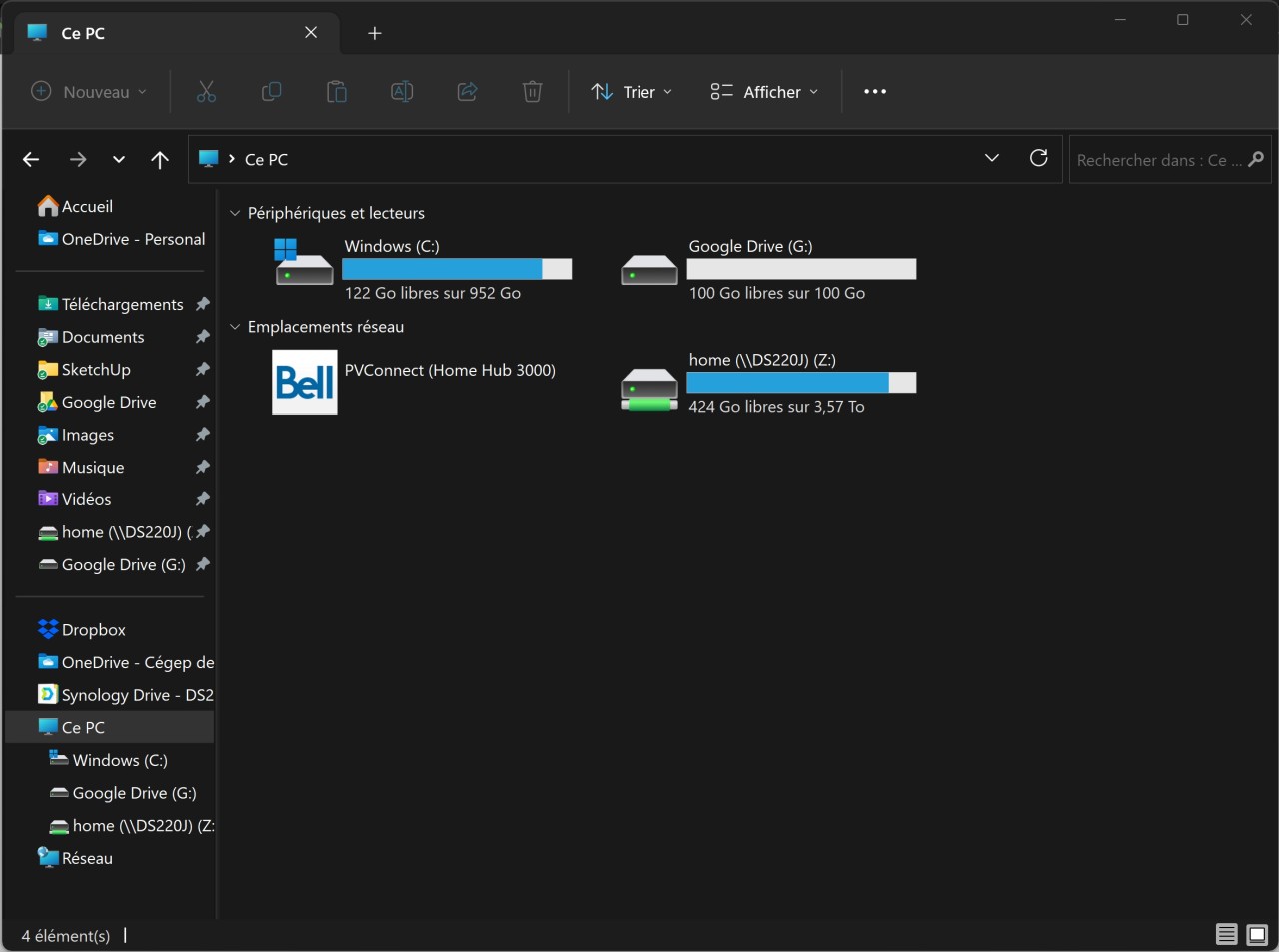Click the Share icon in toolbar
The height and width of the screenshot is (952, 1279).
(467, 92)
